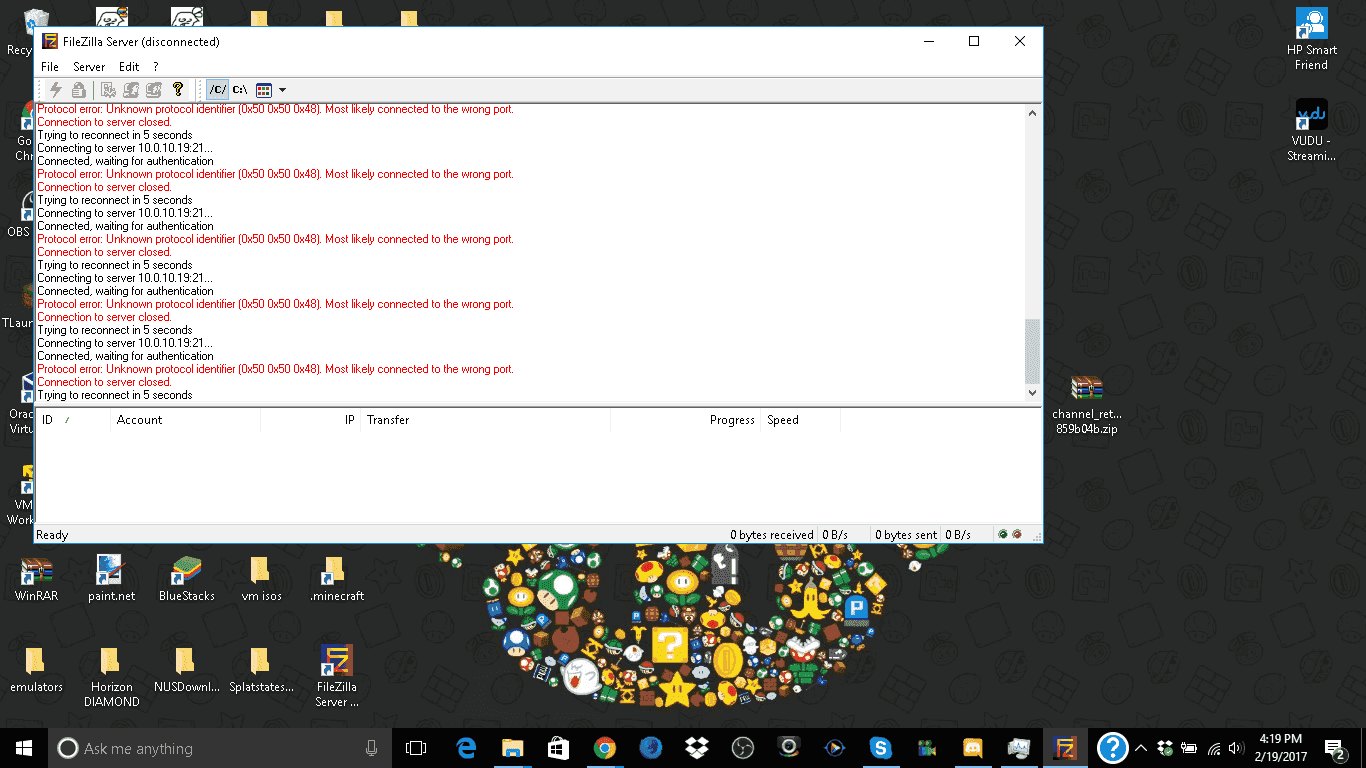1366x768 pixels.
Task: Click the Cortana microphone icon
Action: (372, 748)
